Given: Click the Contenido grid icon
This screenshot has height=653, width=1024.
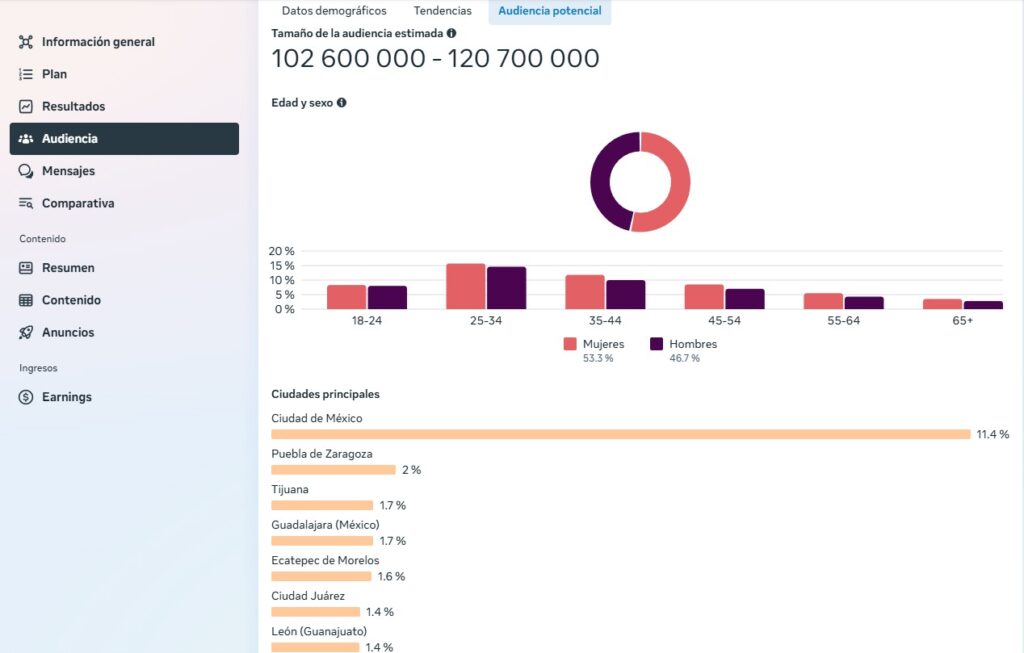Looking at the screenshot, I should (x=26, y=300).
